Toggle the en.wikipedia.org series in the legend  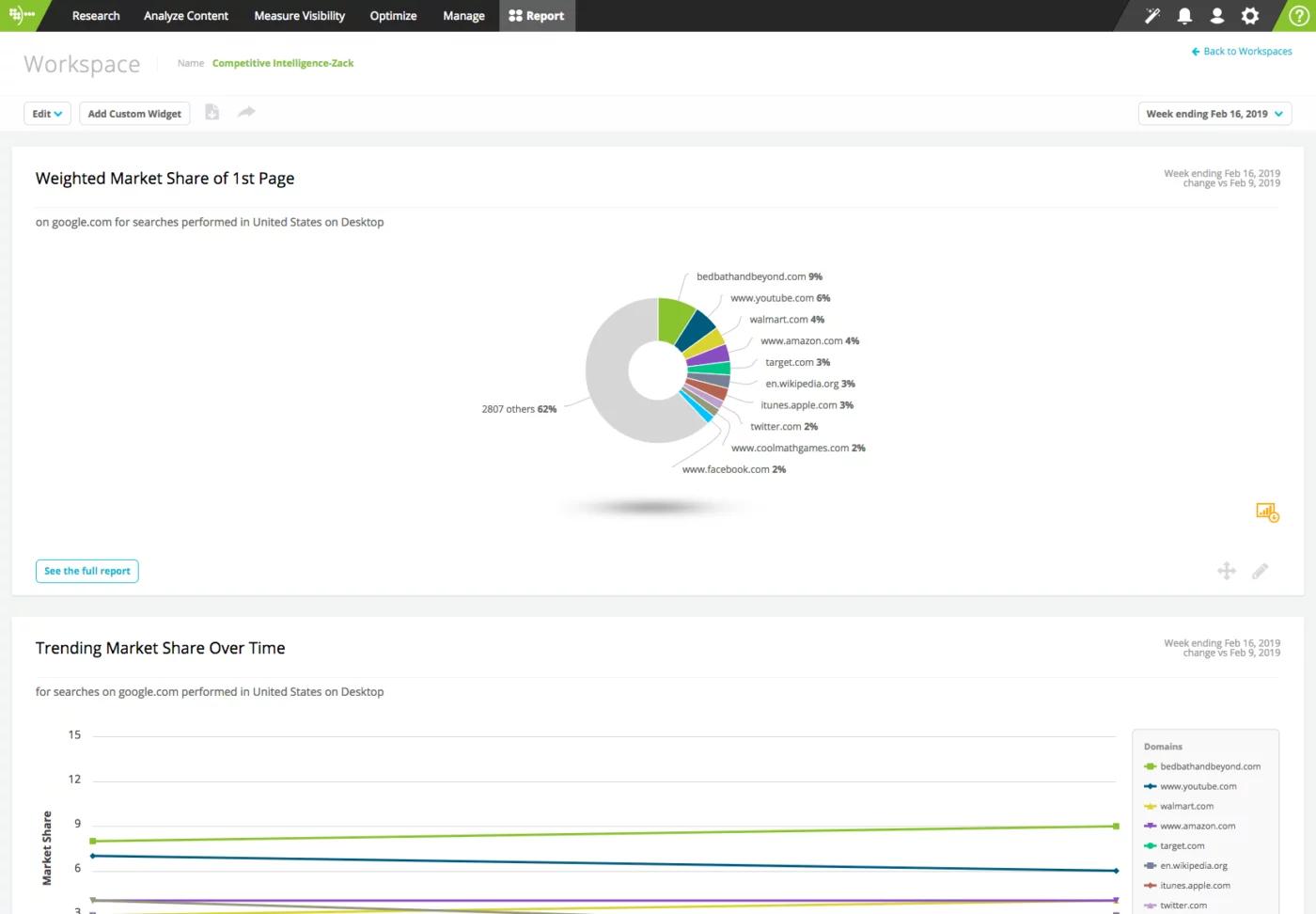pos(1194,865)
